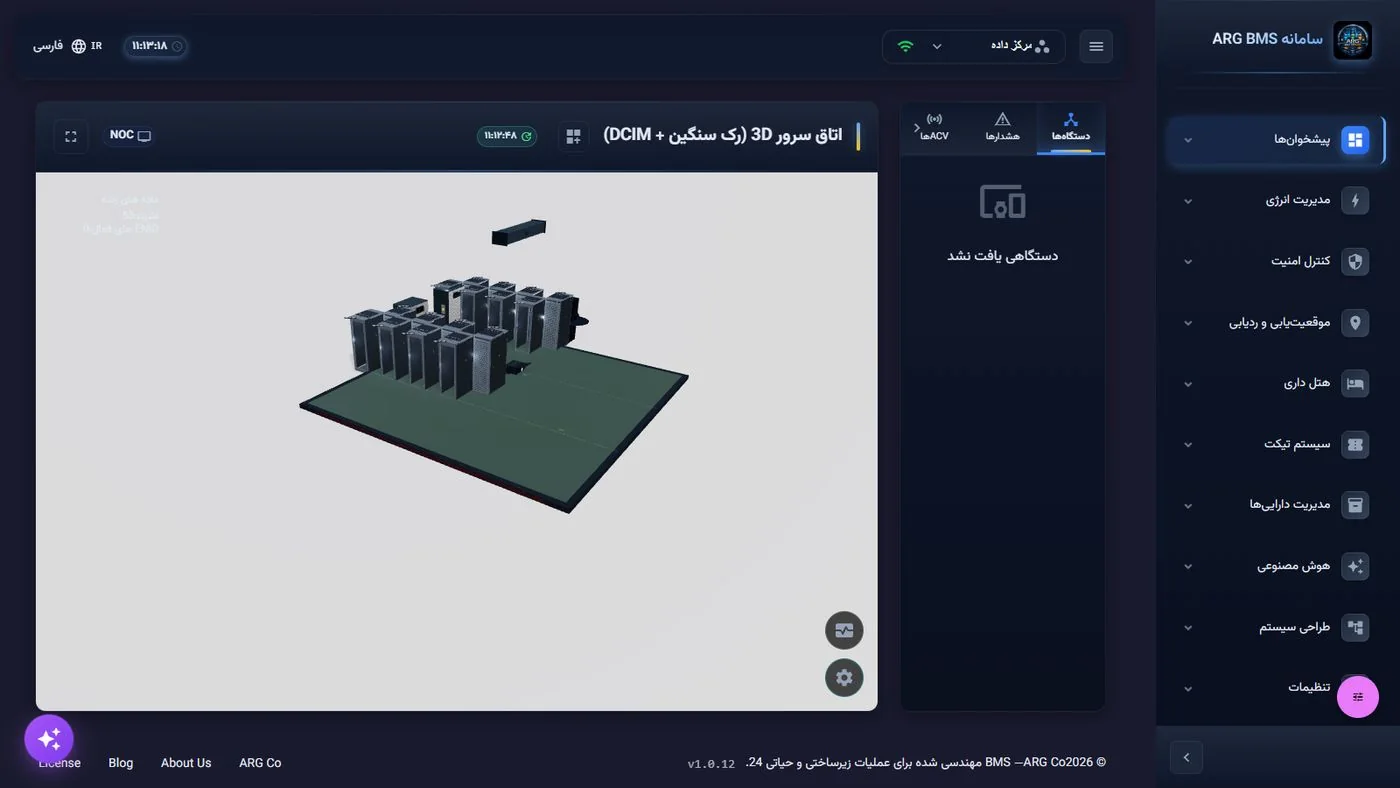Viewport: 1400px width, 788px height.
Task: Switch to the هشدارها alerts tab
Action: 1002,128
